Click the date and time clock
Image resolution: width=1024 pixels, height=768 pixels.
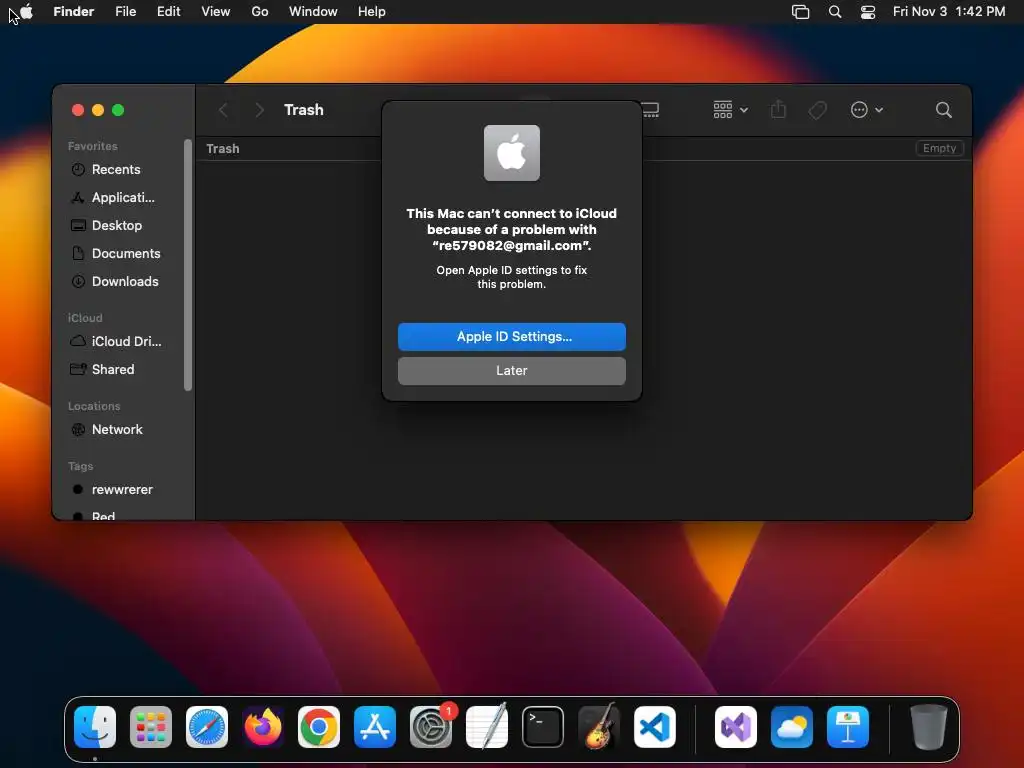[x=949, y=12]
